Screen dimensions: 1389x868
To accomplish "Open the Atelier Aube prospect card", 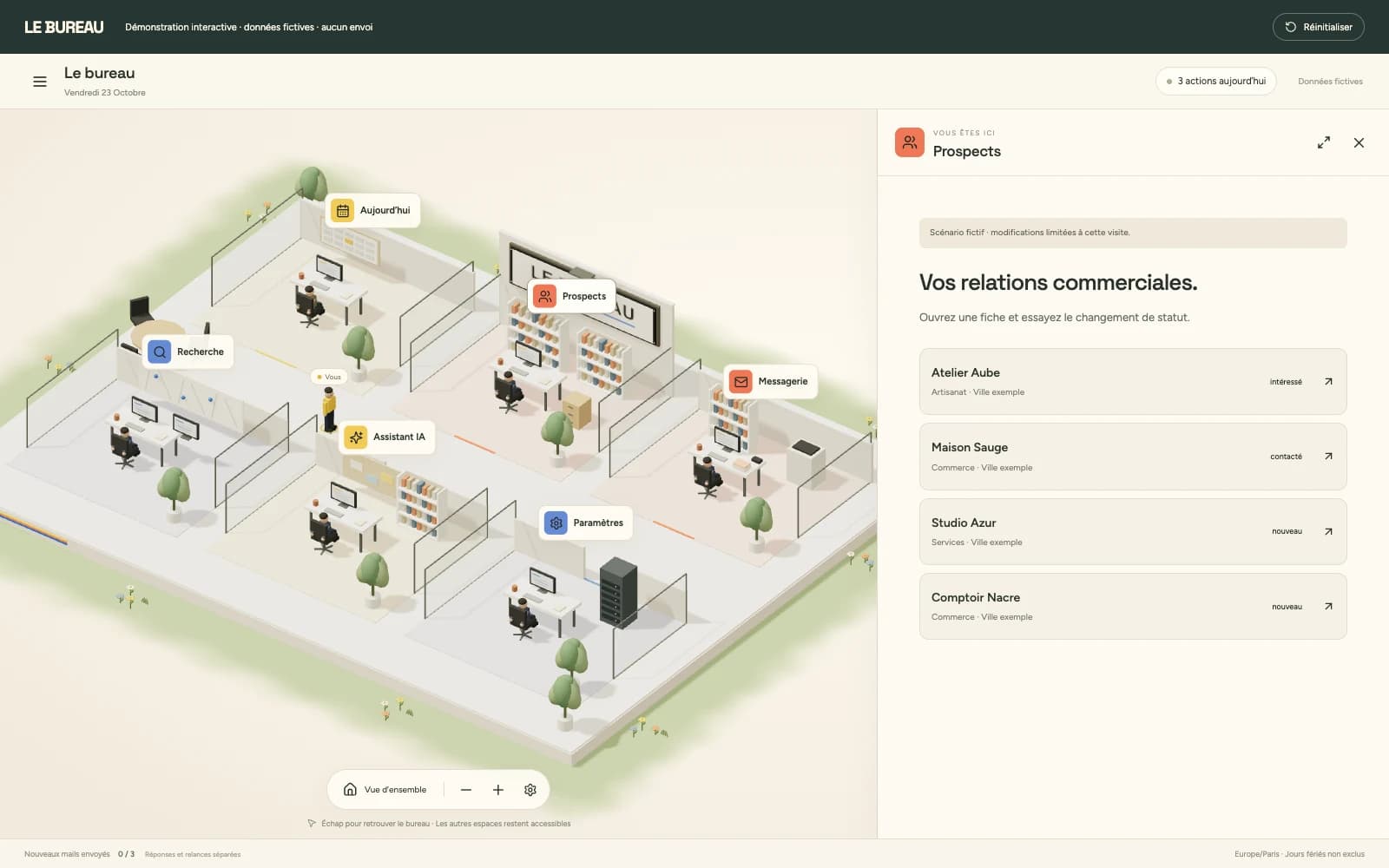I will [x=1133, y=382].
